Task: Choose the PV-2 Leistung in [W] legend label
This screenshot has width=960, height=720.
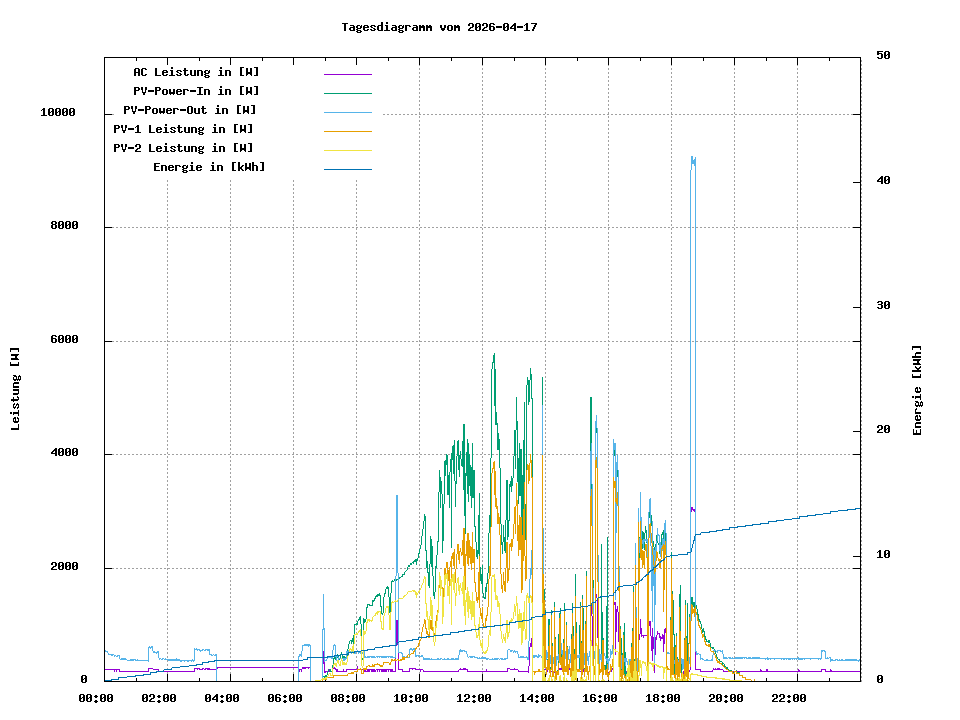Action: [183, 148]
